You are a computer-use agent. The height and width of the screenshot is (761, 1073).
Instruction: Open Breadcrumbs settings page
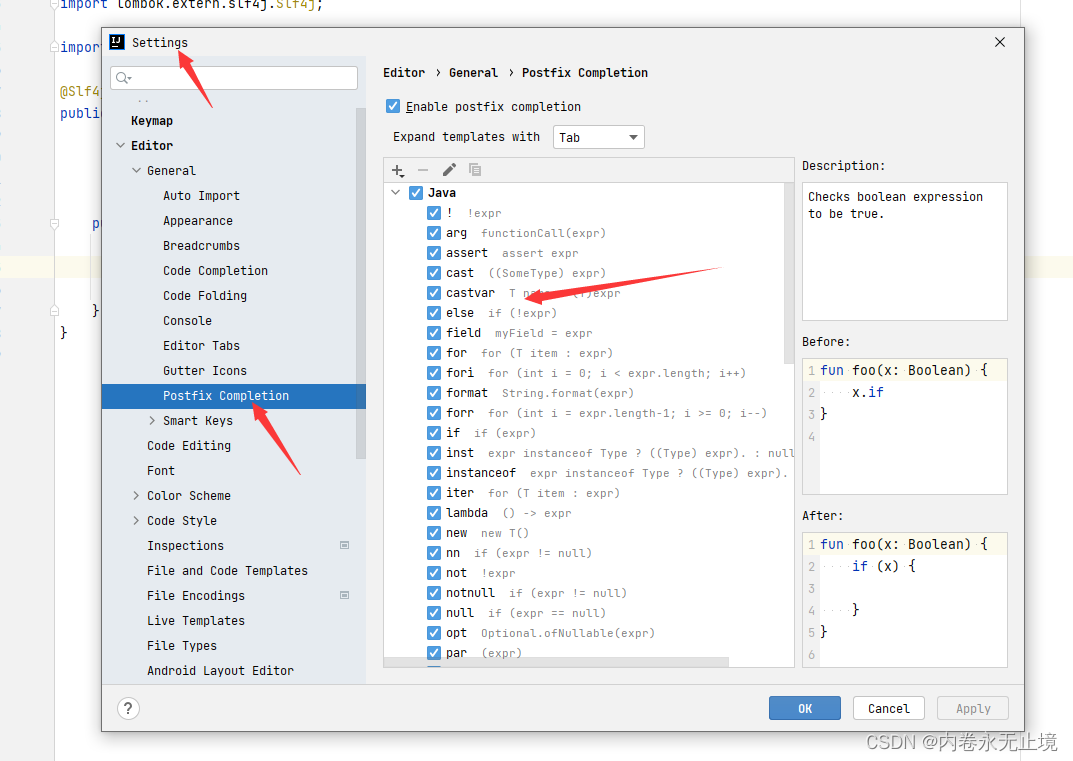pyautogui.click(x=201, y=246)
